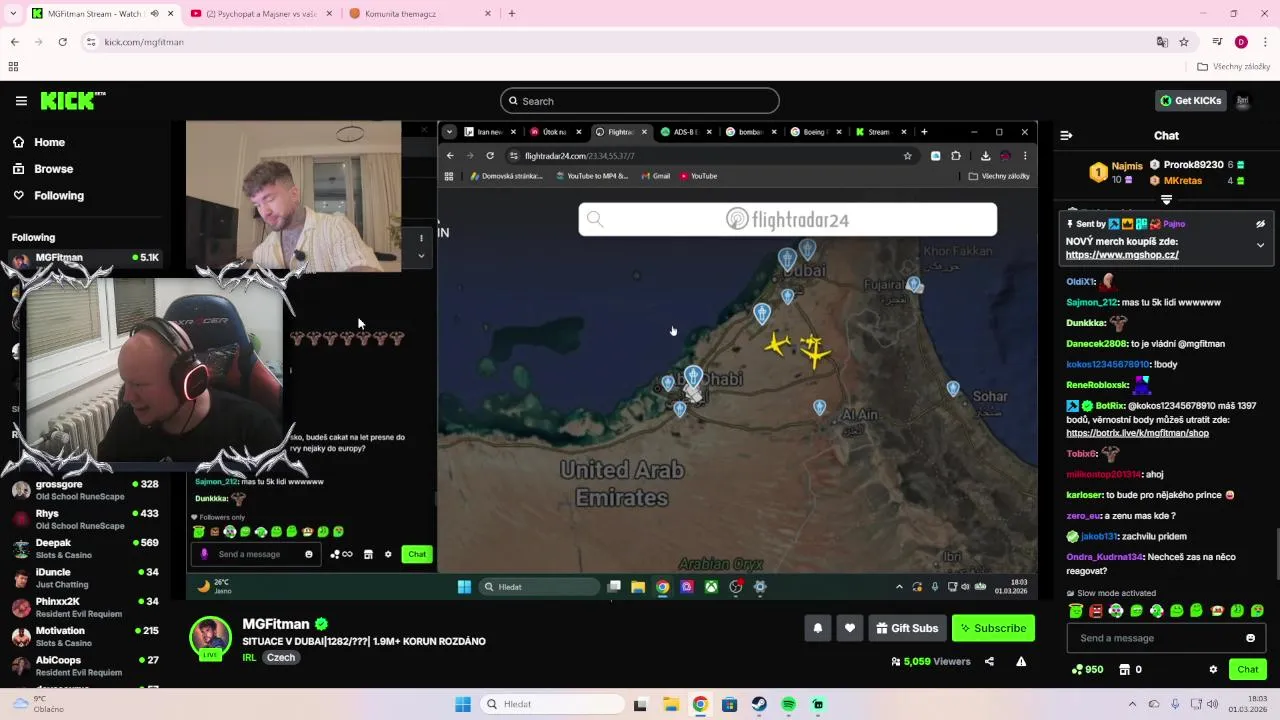Screen dimensions: 1280x720
Task: Click the Kick Search field
Action: [x=640, y=101]
